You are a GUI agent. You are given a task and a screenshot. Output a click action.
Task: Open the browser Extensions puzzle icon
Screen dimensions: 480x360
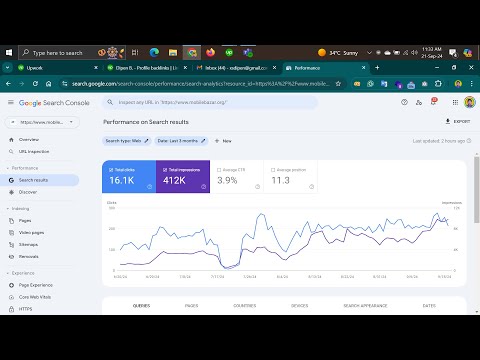coord(438,84)
